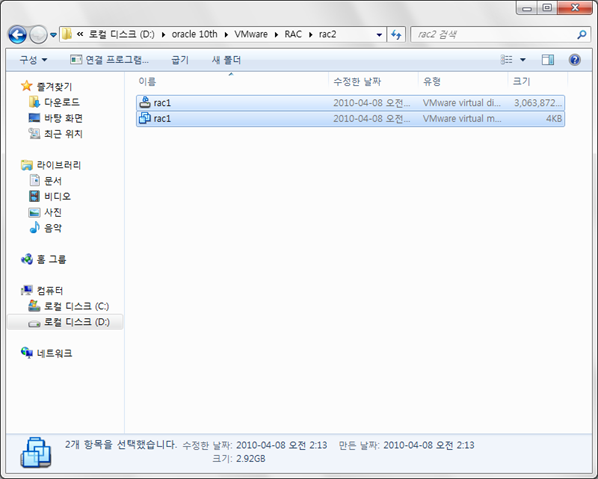The height and width of the screenshot is (479, 598).
Task: Click 연결 프로그램... toolbar button
Action: tap(109, 60)
